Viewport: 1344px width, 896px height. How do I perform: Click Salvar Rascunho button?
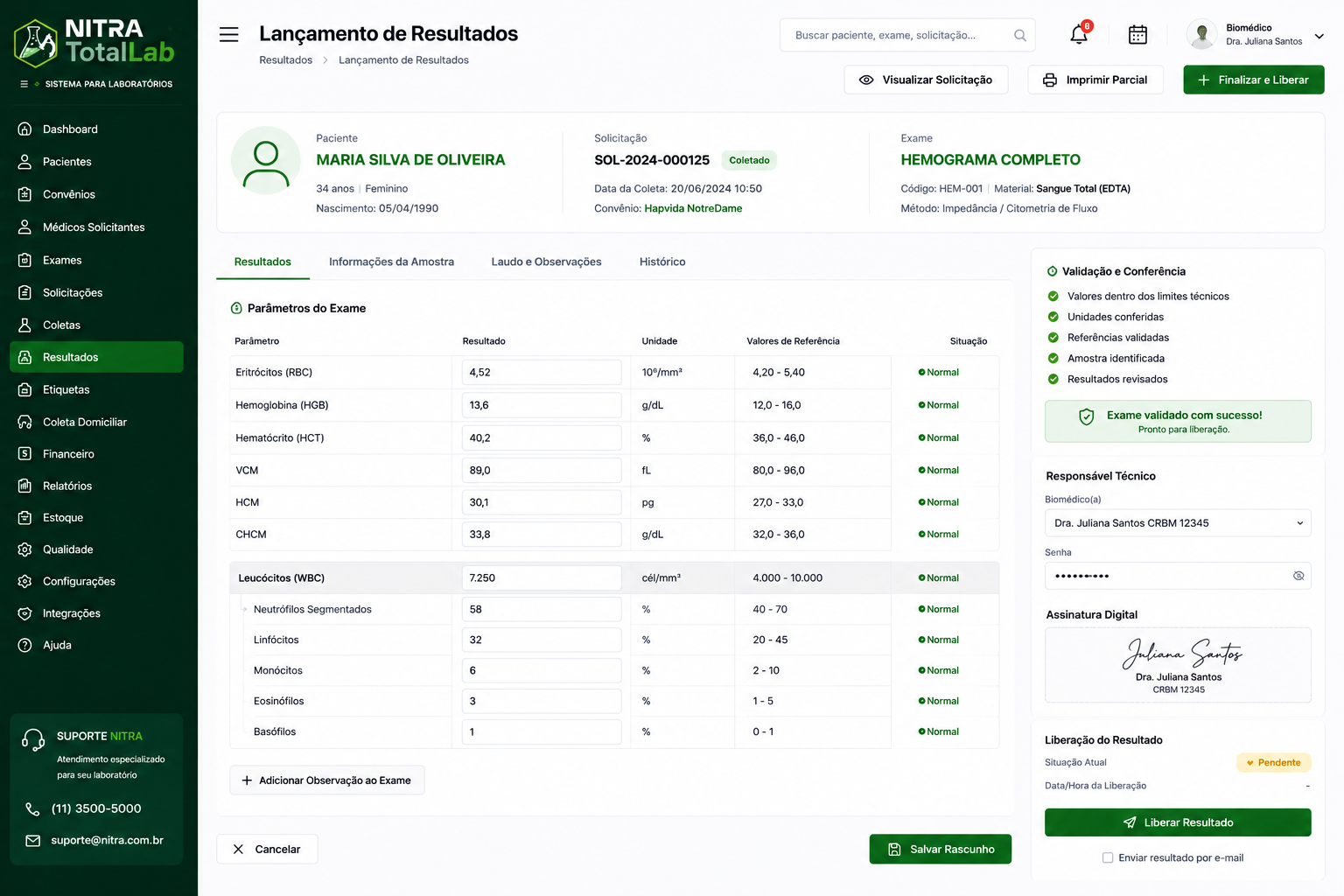point(941,849)
